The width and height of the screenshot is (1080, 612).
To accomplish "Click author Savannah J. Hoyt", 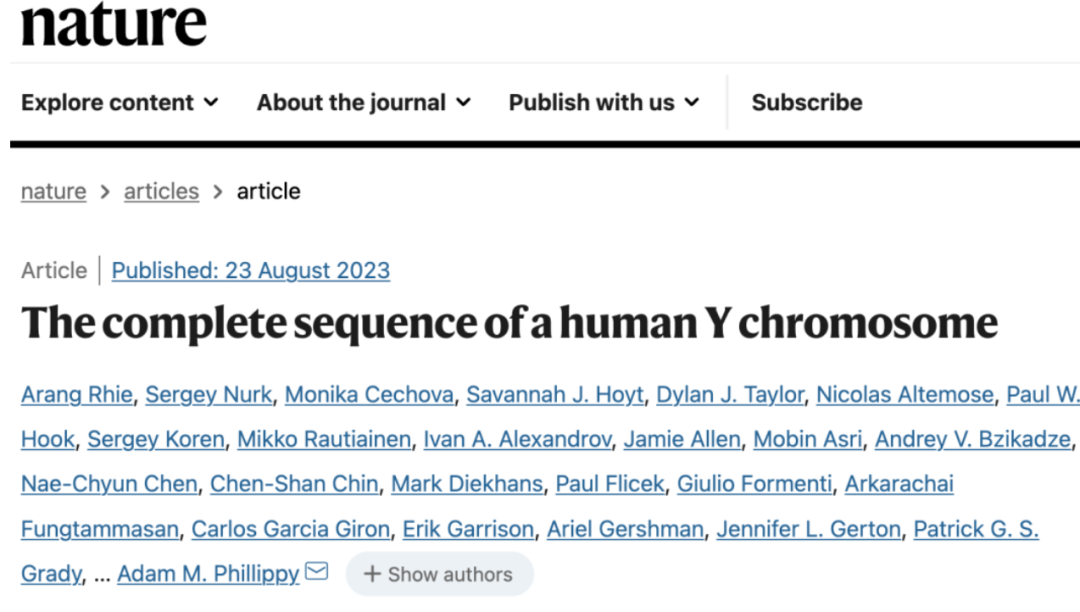I will (x=554, y=395).
